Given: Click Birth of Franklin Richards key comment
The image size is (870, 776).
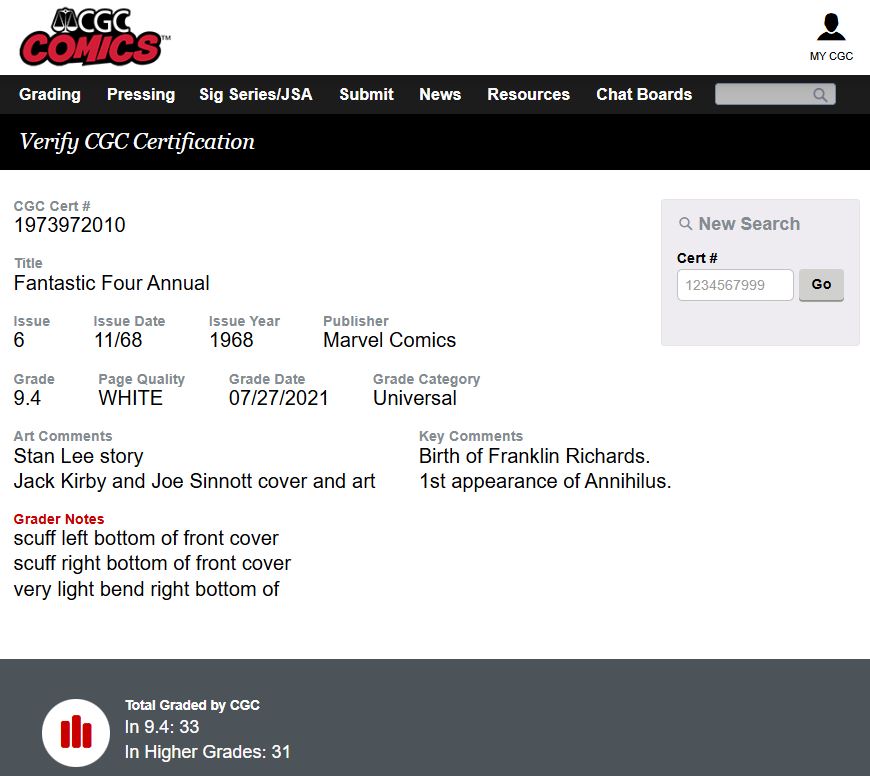Looking at the screenshot, I should click(534, 456).
